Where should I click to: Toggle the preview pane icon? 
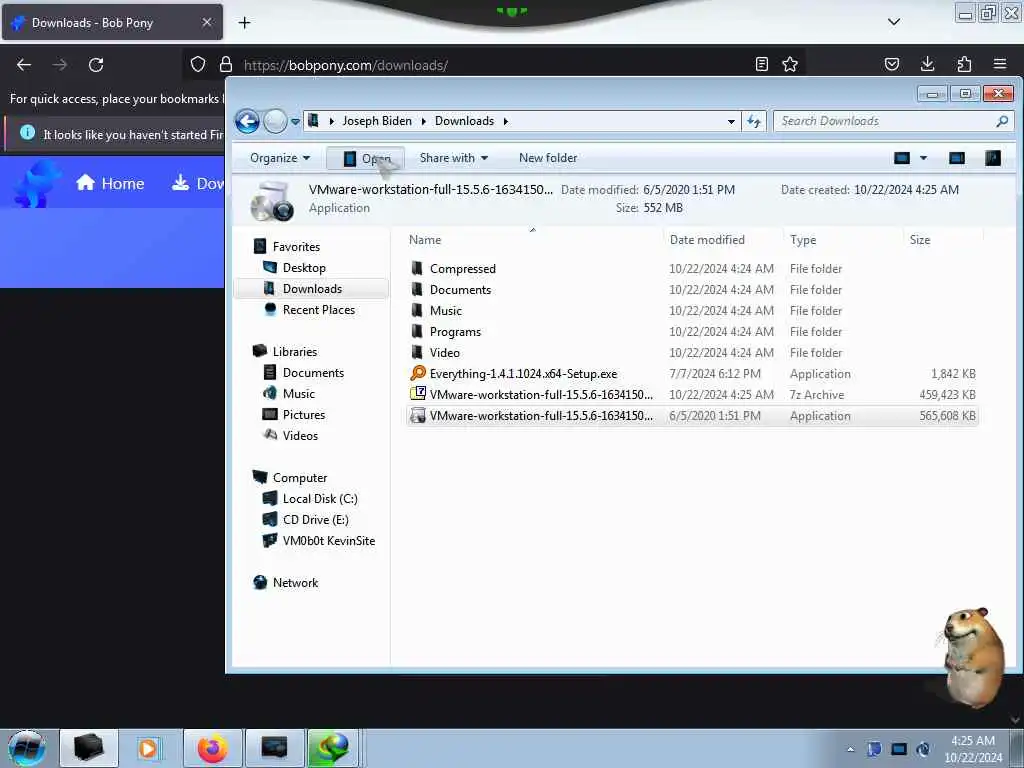tap(957, 158)
